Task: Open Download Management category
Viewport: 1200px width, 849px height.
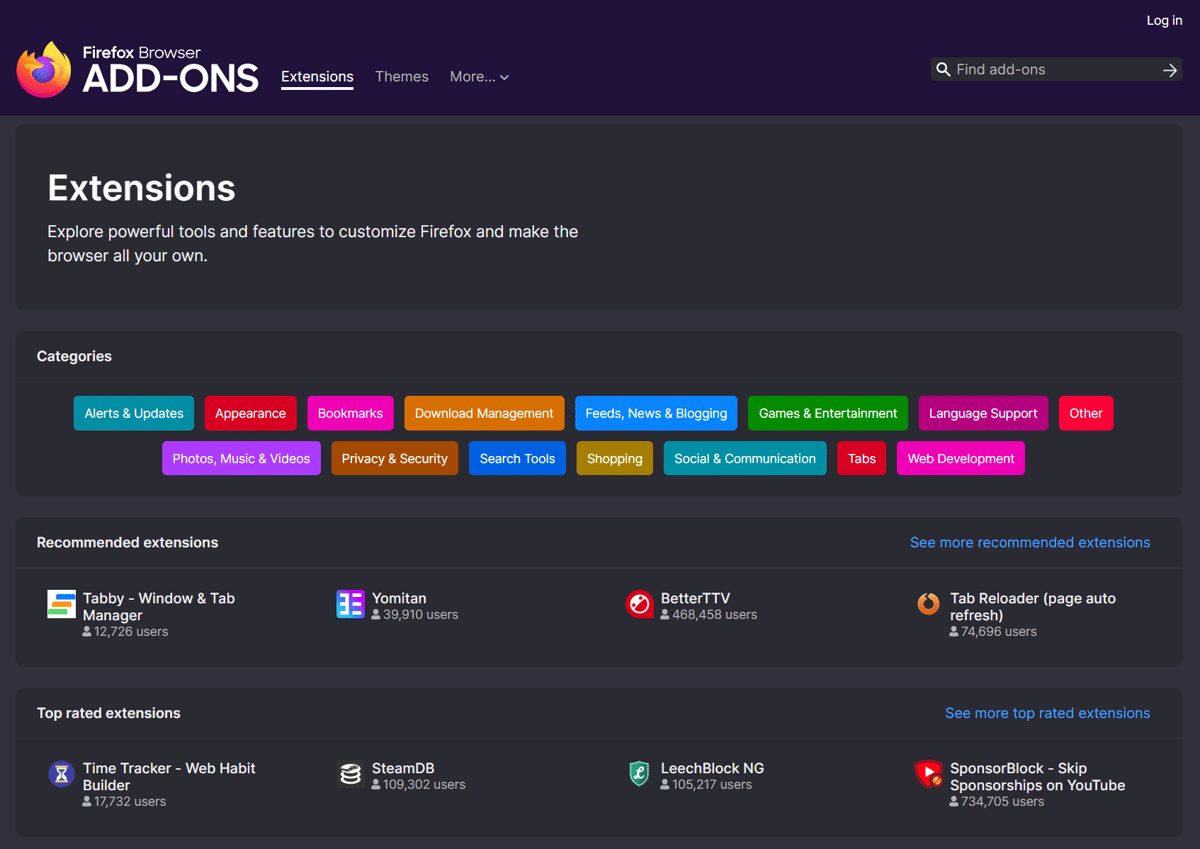Action: 484,413
